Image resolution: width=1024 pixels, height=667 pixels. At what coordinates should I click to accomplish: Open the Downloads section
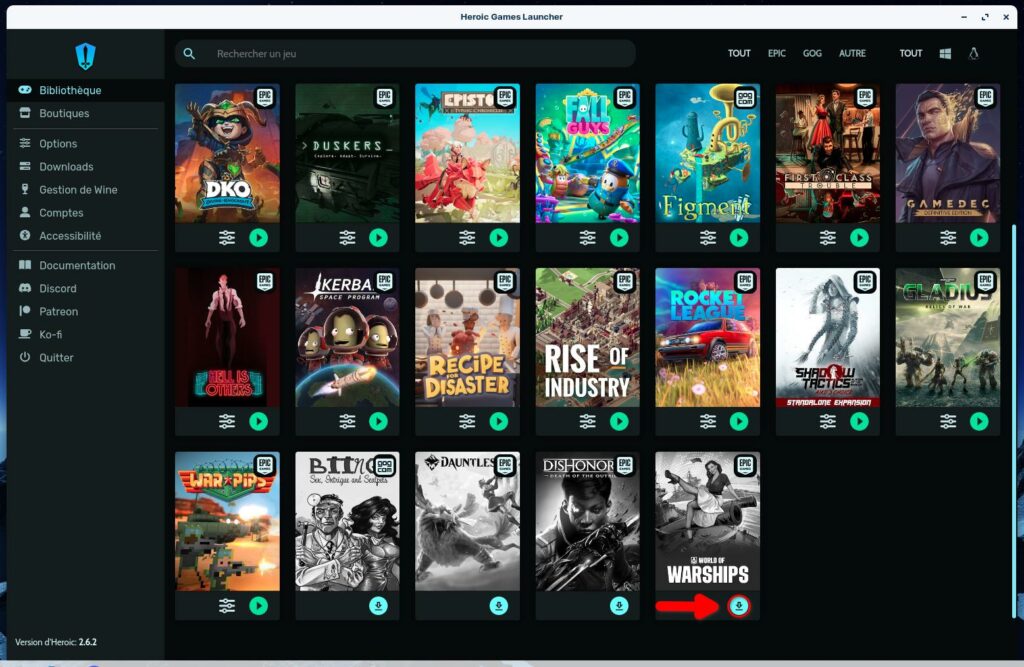[x=66, y=167]
